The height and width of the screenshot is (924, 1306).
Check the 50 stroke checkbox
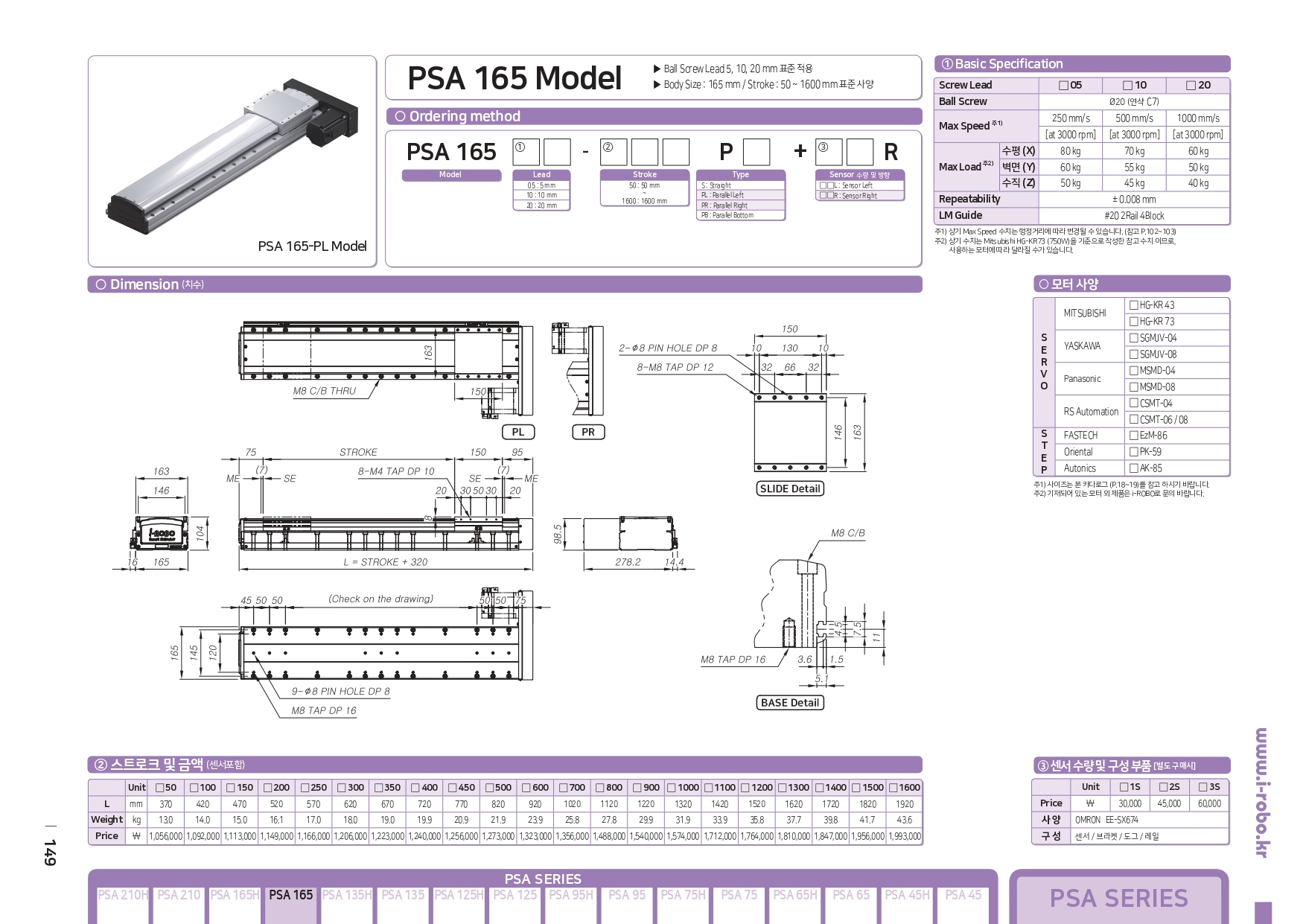click(159, 788)
